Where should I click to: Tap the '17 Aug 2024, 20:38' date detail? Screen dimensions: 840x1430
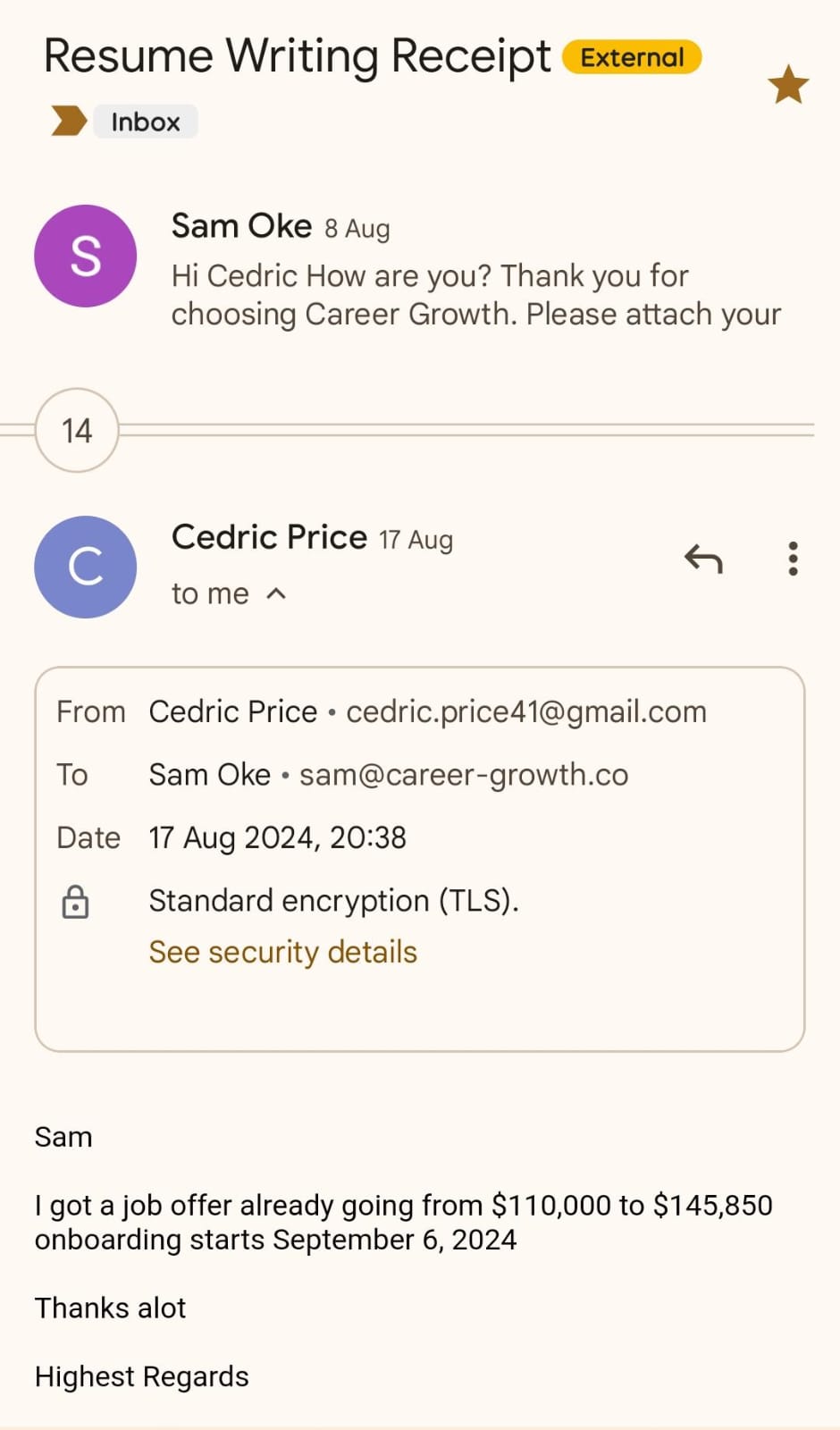tap(277, 837)
